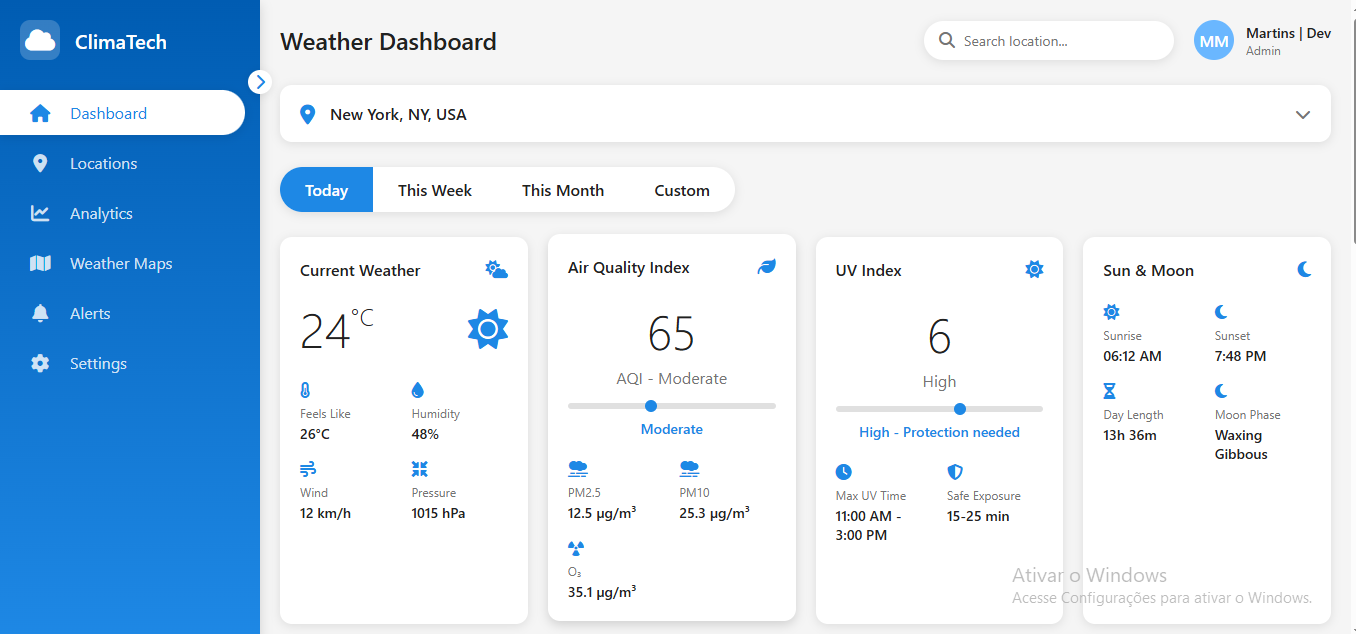Open Weather Maps from the sidebar
The height and width of the screenshot is (634, 1356).
[x=122, y=263]
